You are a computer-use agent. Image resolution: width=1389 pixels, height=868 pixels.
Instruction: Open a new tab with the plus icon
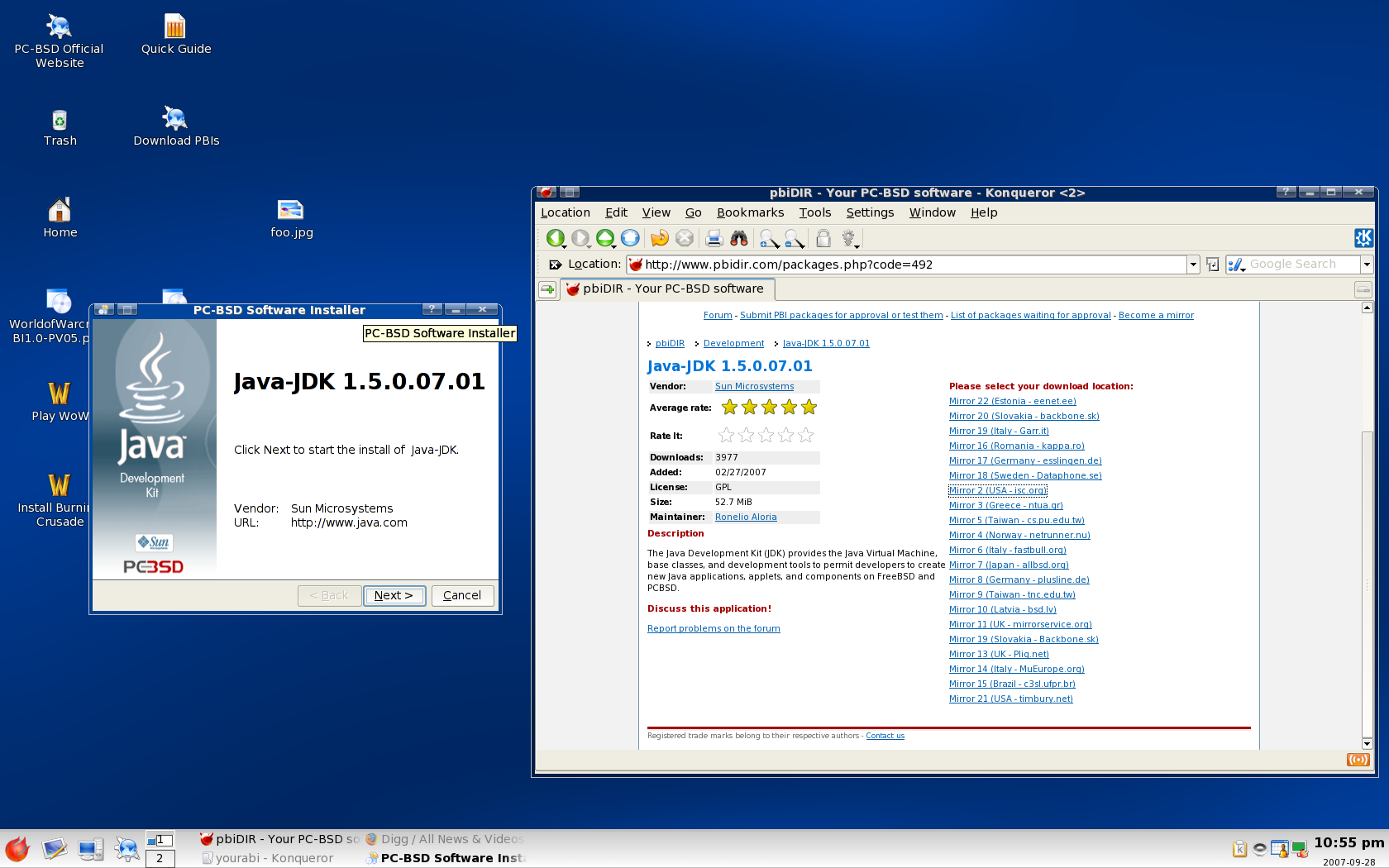click(x=547, y=289)
